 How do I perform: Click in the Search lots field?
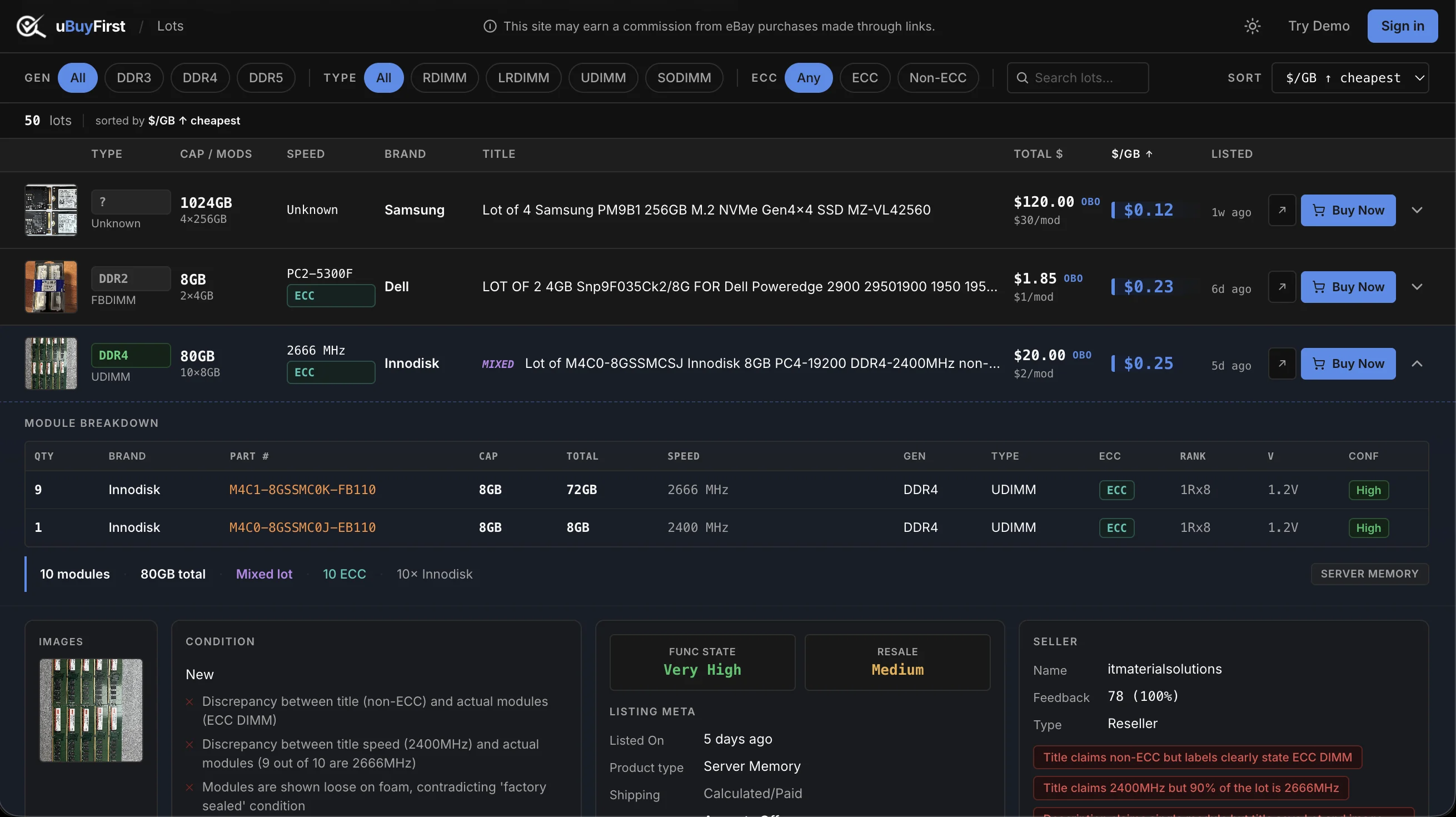(1078, 77)
